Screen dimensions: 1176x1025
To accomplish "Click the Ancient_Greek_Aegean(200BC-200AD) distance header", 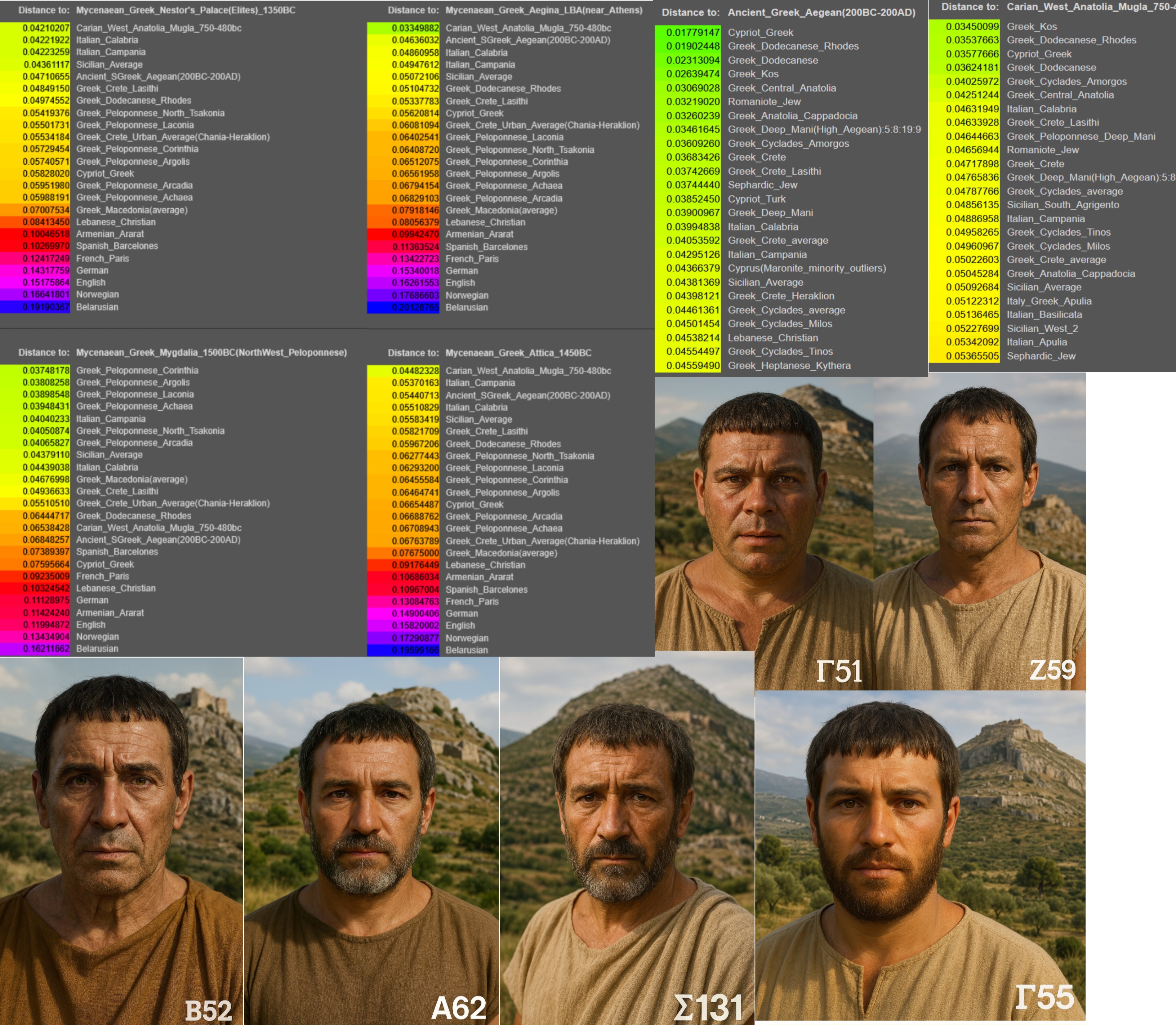I will [x=821, y=13].
